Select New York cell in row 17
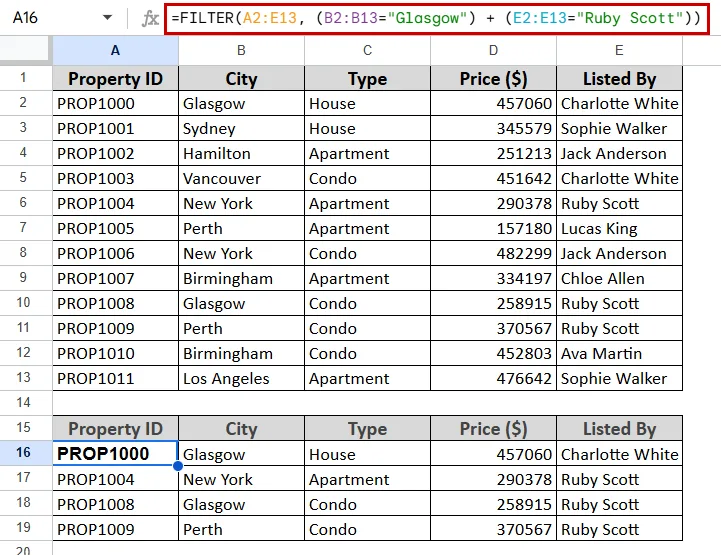The image size is (721, 555). click(241, 479)
